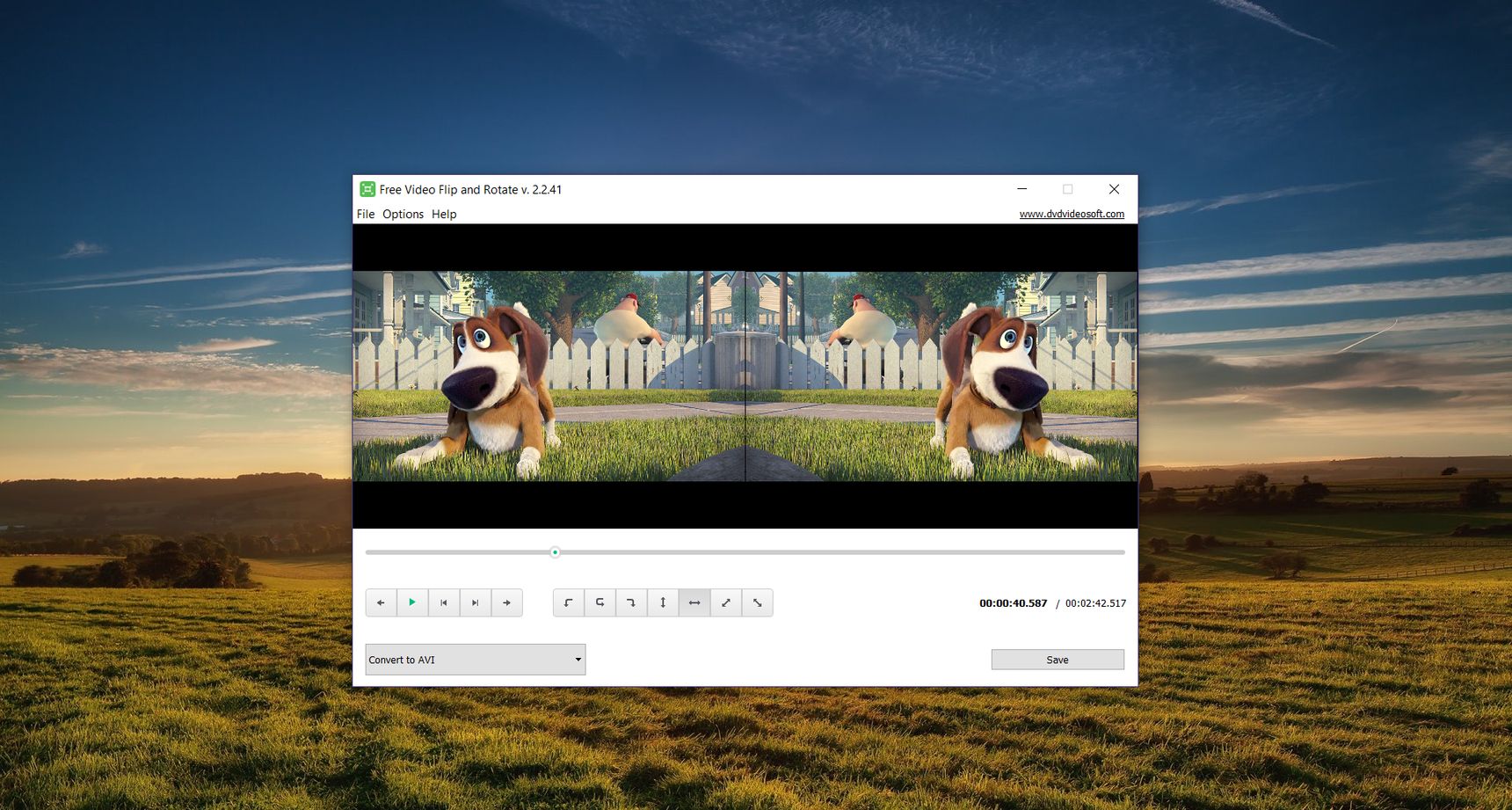Click the video preview area
This screenshot has width=1512, height=810.
tap(745, 376)
